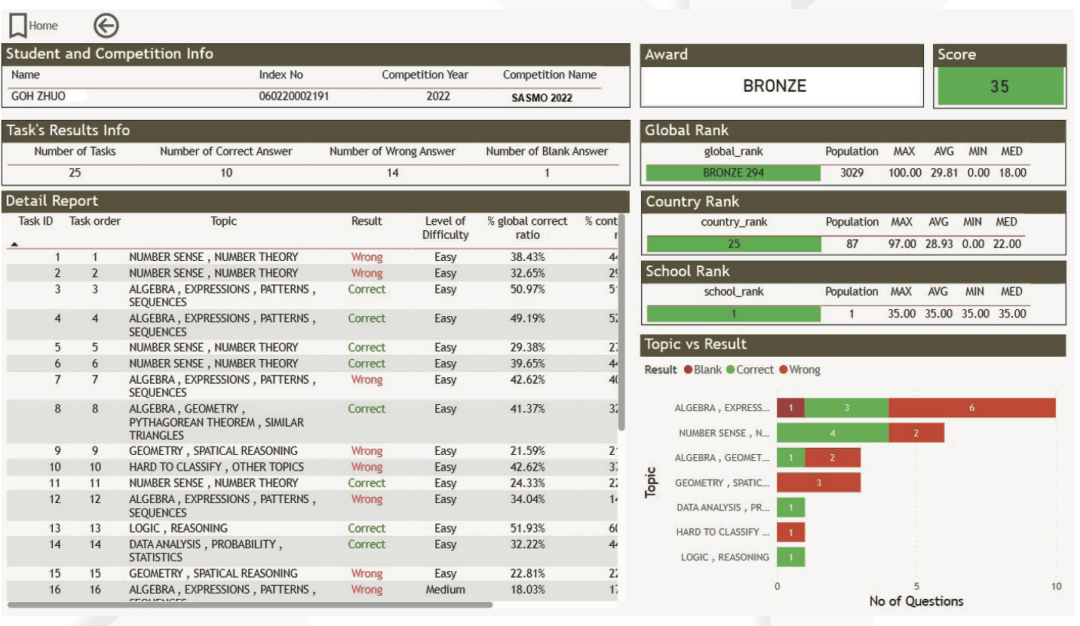The height and width of the screenshot is (626, 1080).
Task: Click the green Score 35 box
Action: click(x=999, y=87)
